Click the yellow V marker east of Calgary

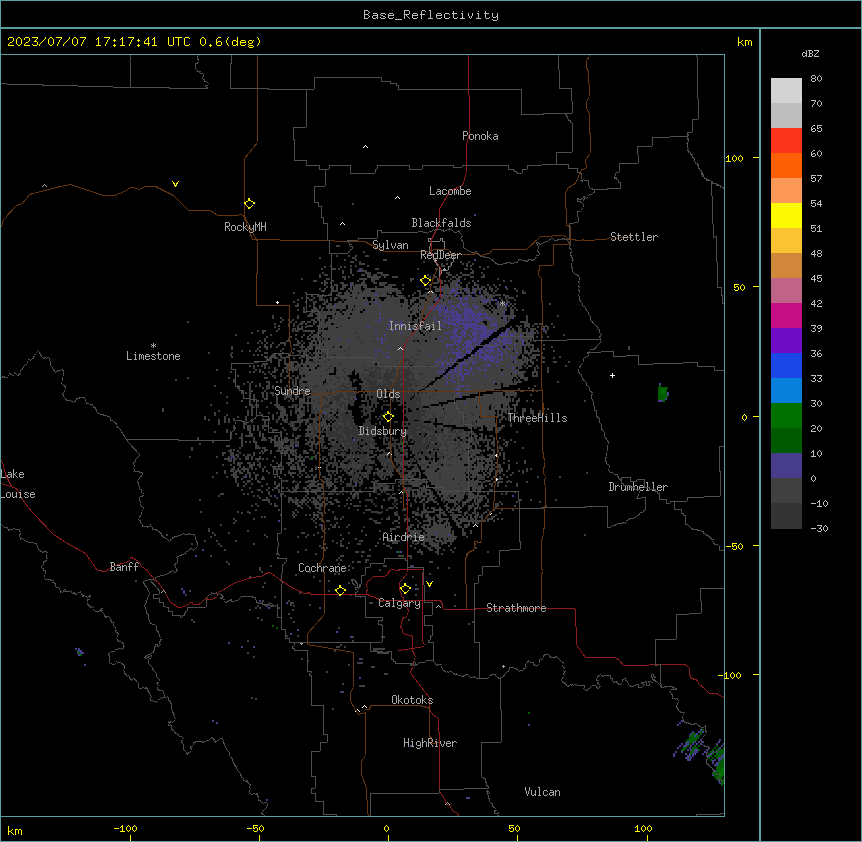[429, 584]
